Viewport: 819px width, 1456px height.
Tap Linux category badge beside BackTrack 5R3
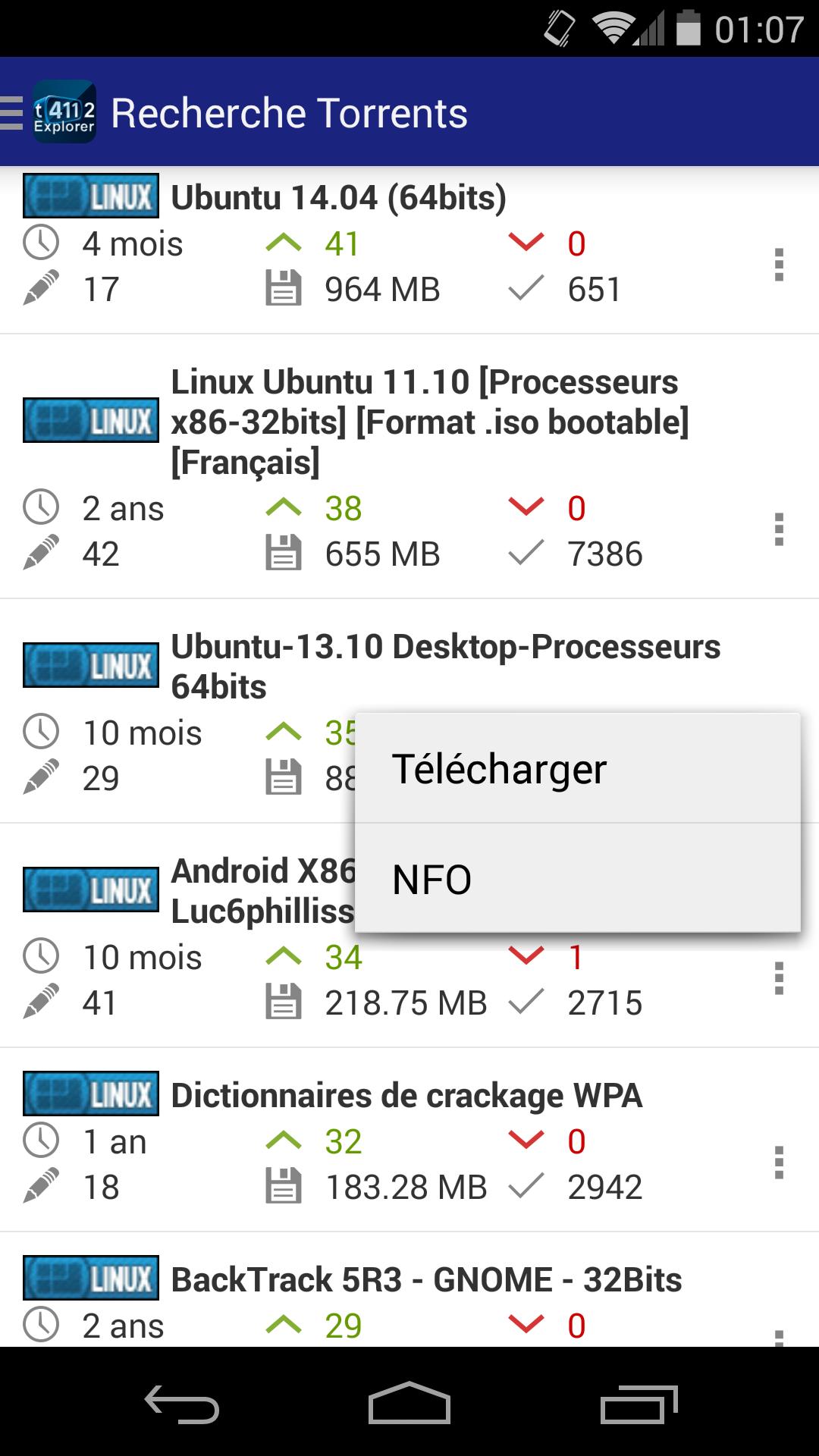coord(91,1279)
